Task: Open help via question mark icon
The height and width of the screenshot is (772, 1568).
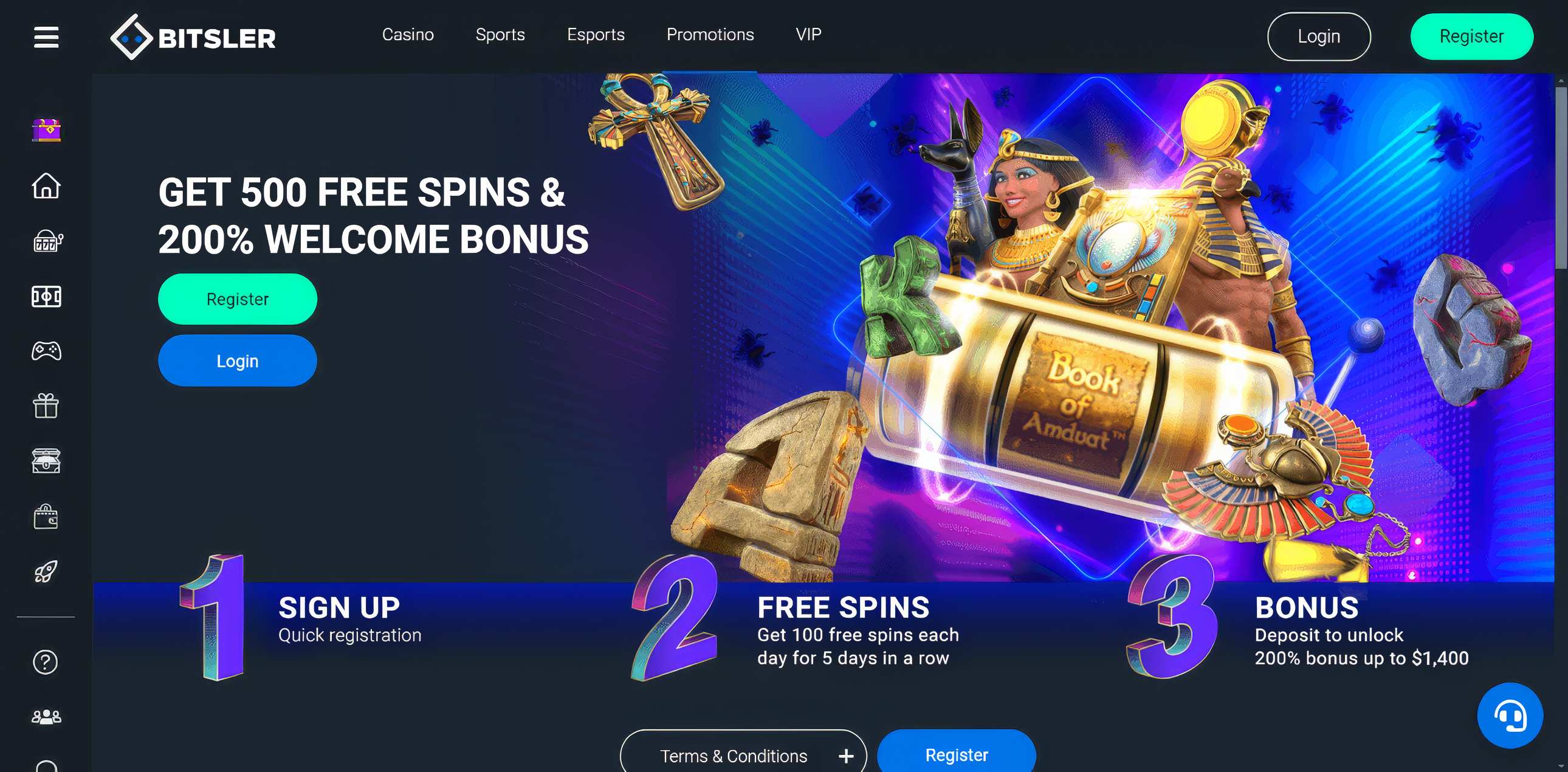Action: (x=46, y=662)
